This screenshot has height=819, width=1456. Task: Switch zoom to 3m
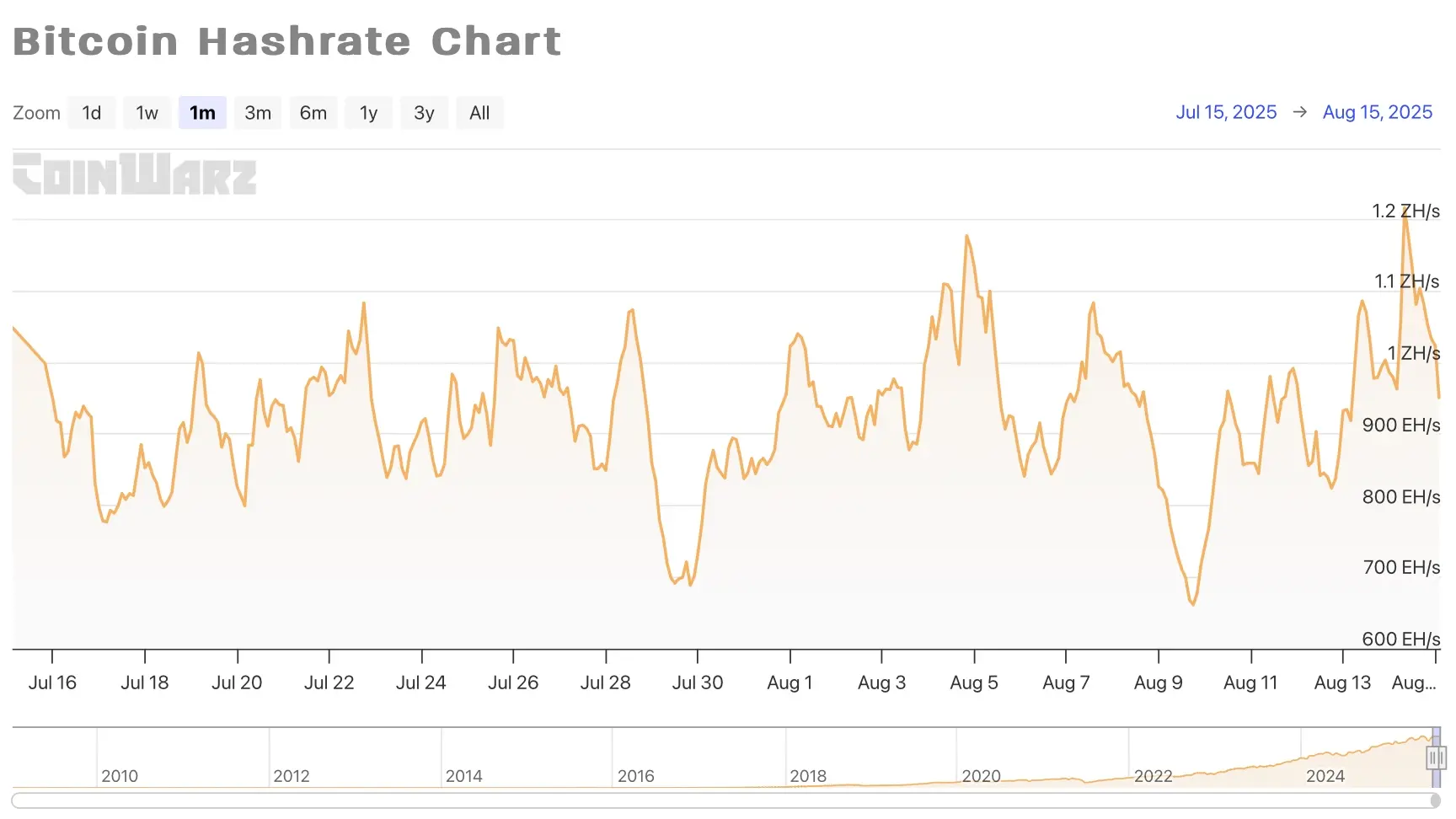point(258,113)
